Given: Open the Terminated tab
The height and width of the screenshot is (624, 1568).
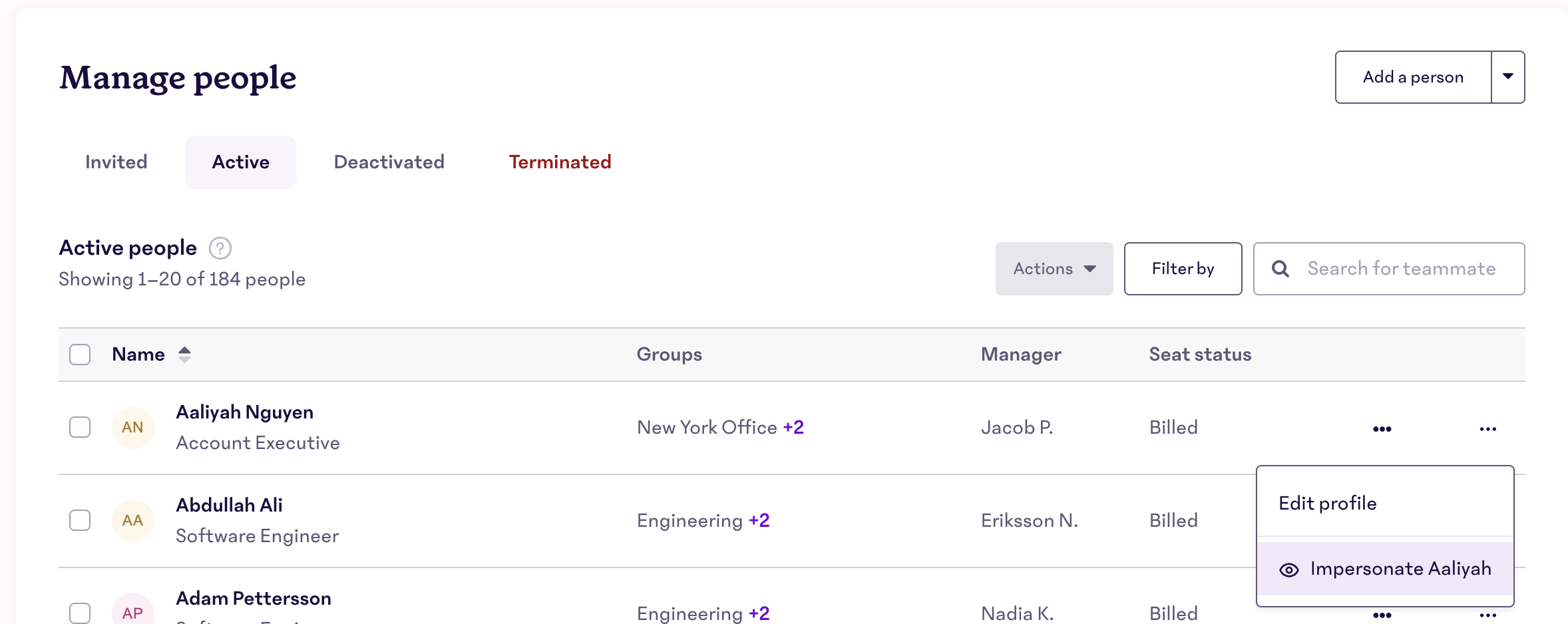Looking at the screenshot, I should click(x=560, y=162).
